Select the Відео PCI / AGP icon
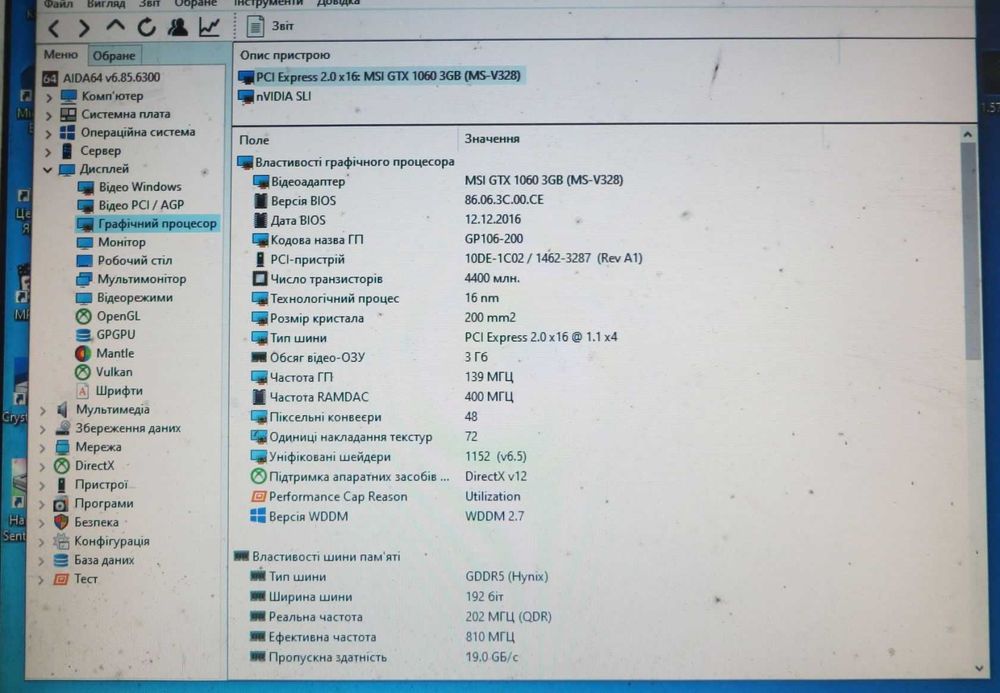Screen dimensions: 1000x693 (85, 206)
